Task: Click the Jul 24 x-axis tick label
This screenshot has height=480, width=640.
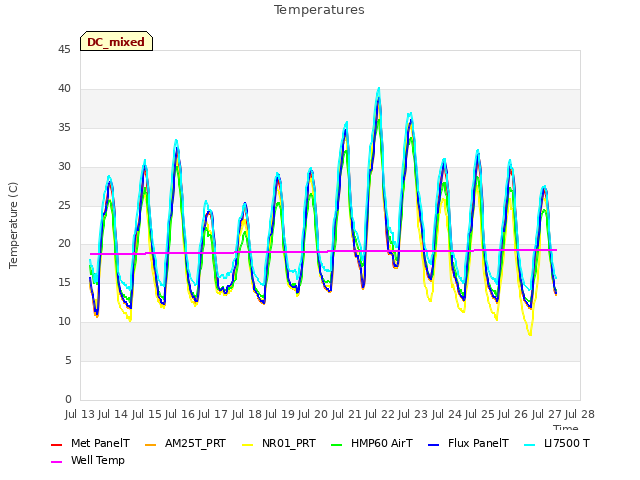Action: (x=447, y=414)
